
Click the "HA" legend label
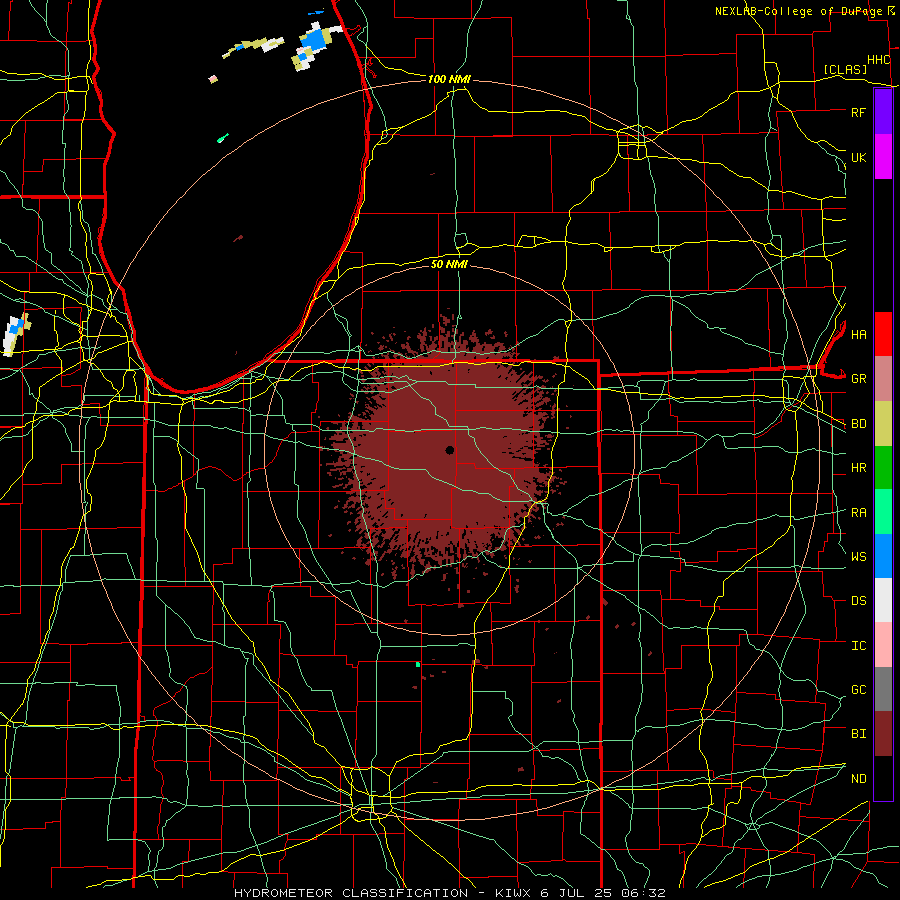(x=858, y=334)
